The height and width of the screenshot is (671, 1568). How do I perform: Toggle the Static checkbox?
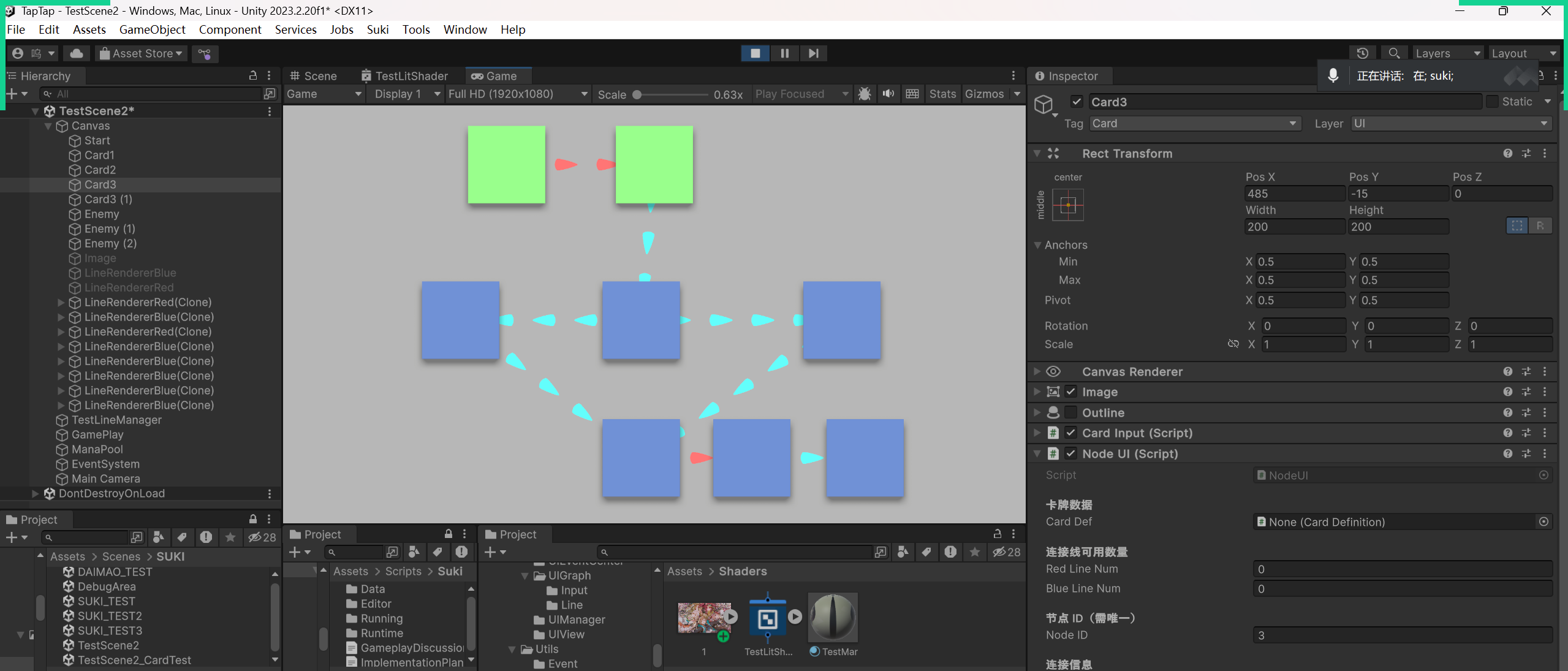coord(1493,102)
